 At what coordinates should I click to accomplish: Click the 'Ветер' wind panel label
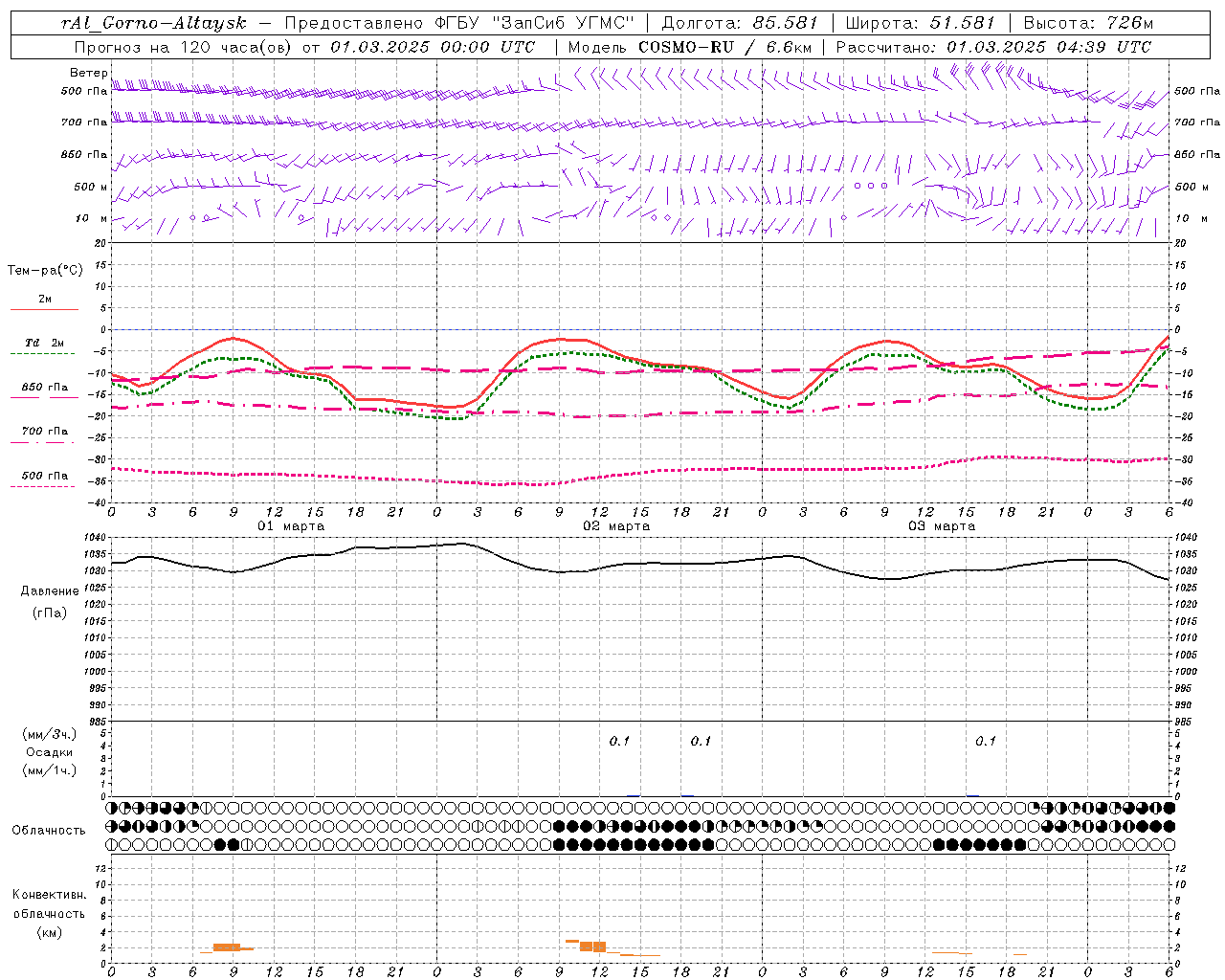coord(88,73)
